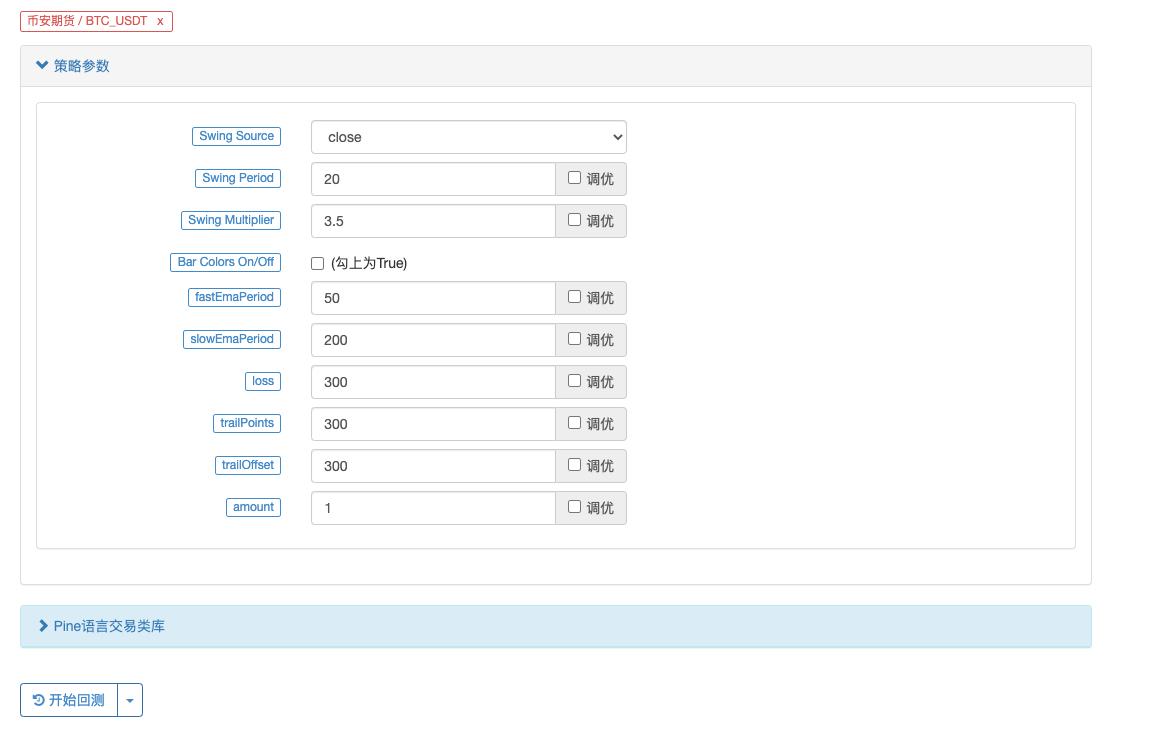This screenshot has width=1169, height=734.
Task: Click the amount label tag
Action: coord(253,507)
